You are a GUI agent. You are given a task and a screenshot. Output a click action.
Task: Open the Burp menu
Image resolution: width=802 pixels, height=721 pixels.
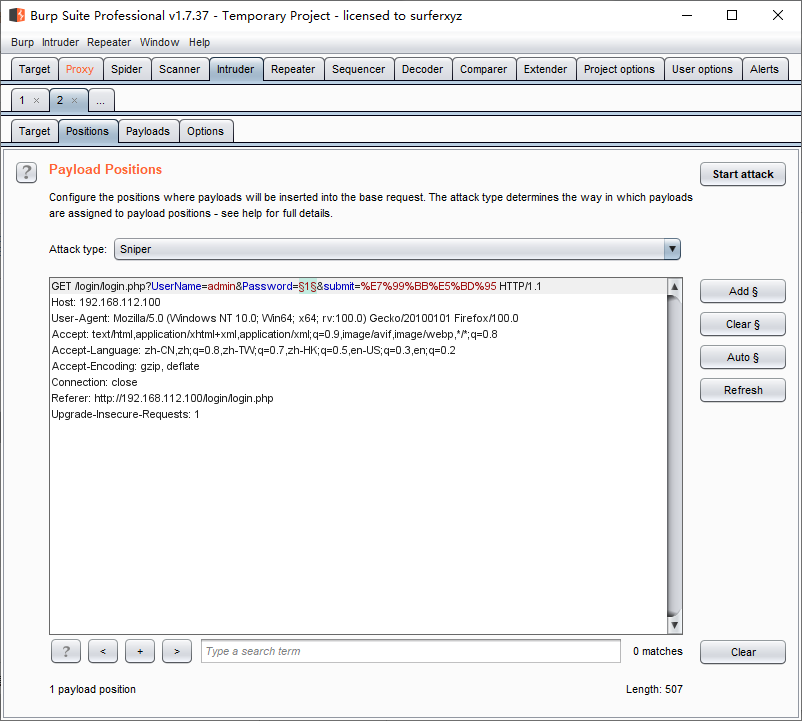23,42
